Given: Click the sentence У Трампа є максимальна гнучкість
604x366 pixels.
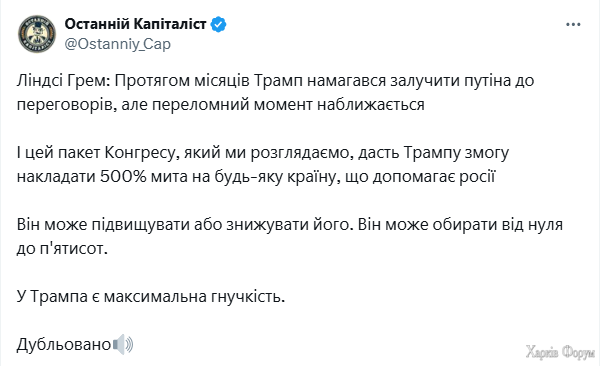Looking at the screenshot, I should (x=151, y=297).
